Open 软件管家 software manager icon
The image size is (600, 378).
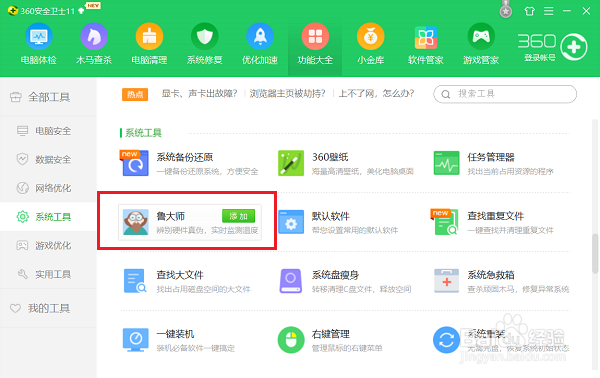coord(426,37)
